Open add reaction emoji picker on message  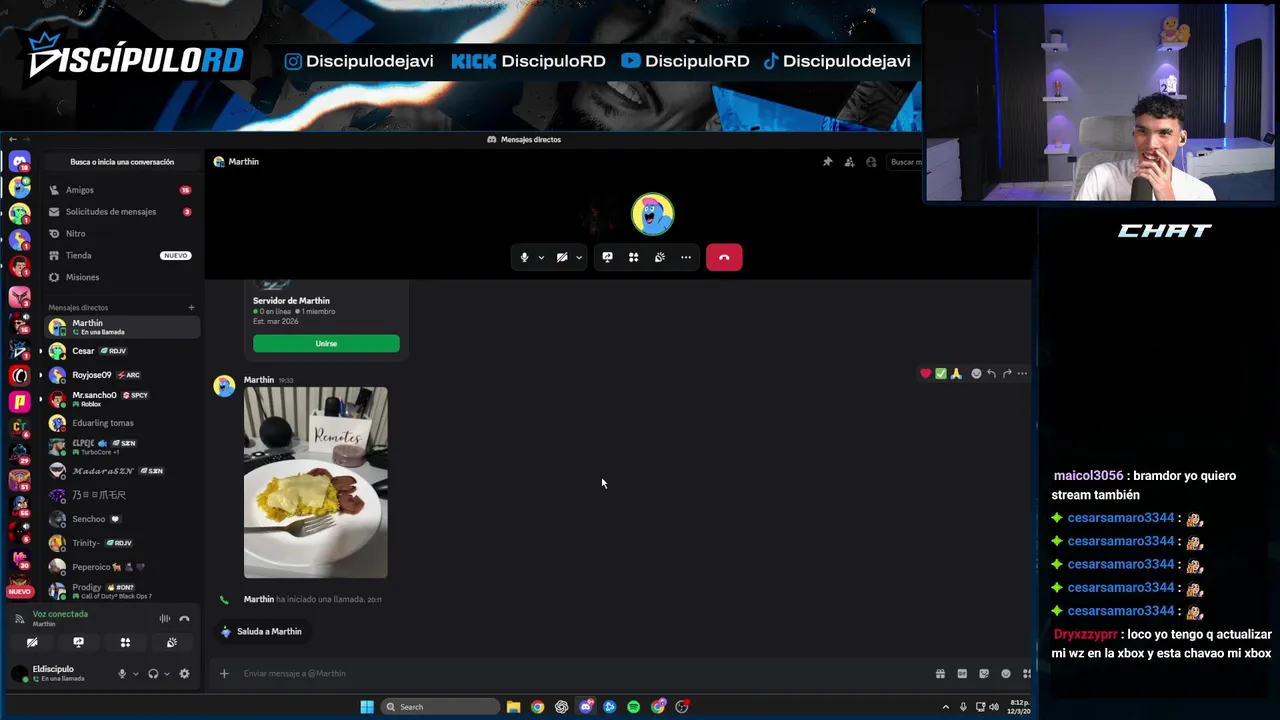976,373
